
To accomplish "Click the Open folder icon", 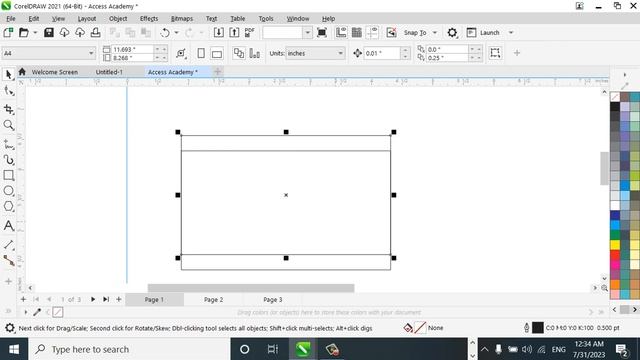I will (24, 33).
